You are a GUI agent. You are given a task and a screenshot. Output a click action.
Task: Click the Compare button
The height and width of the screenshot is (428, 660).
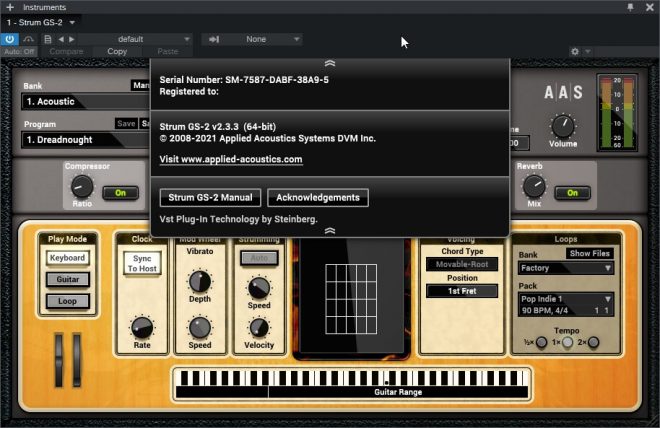tap(66, 51)
